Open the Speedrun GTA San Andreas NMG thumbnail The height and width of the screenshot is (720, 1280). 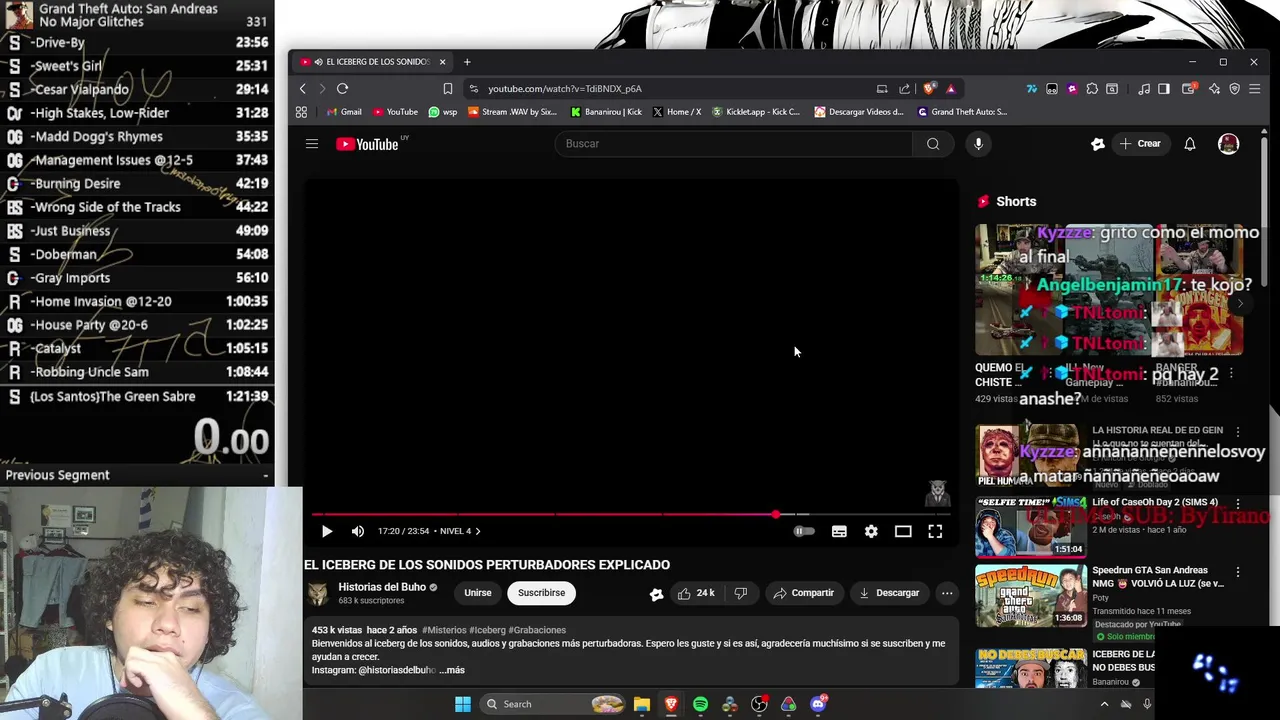(1030, 595)
